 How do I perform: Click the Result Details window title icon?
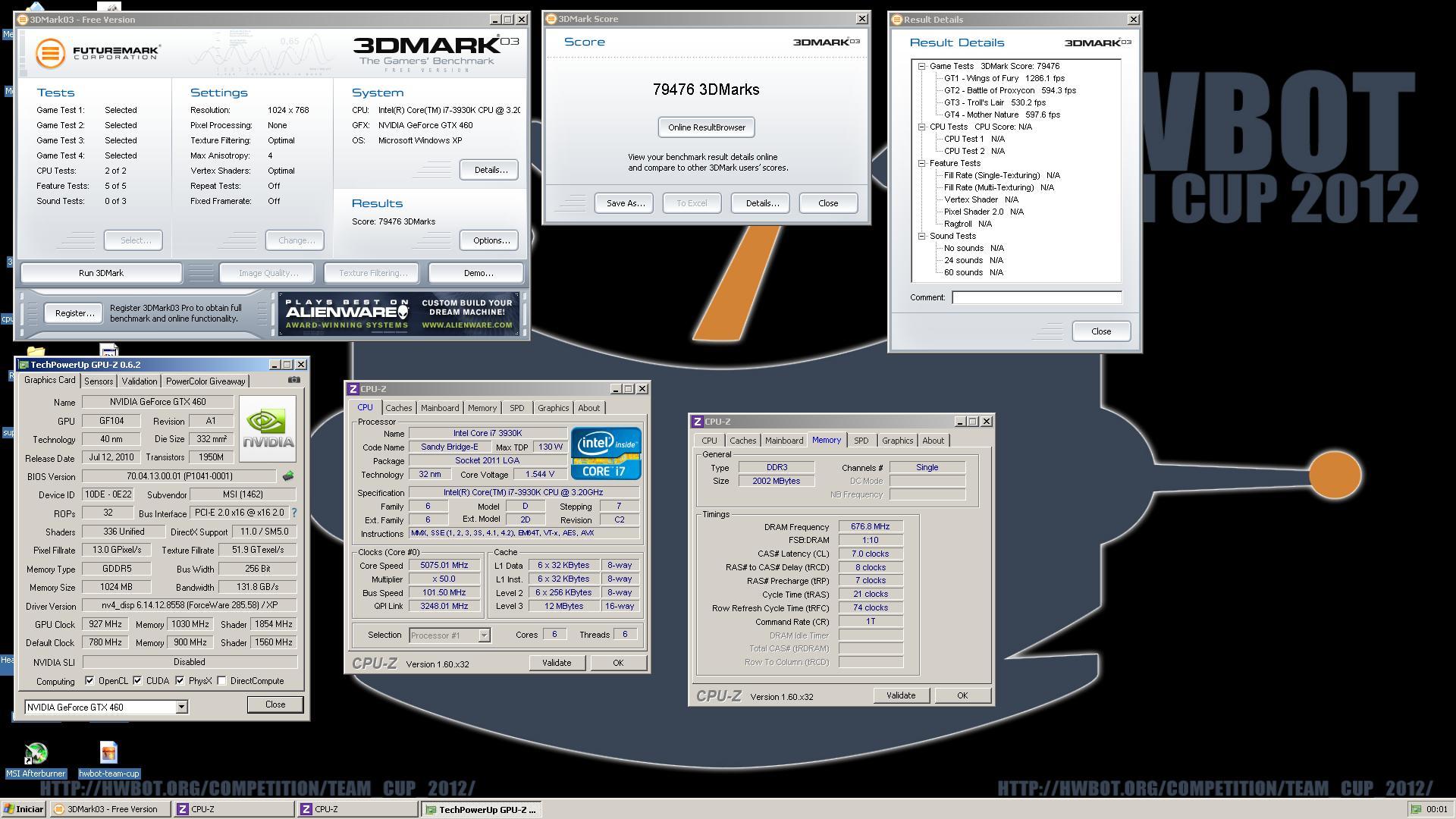click(896, 20)
